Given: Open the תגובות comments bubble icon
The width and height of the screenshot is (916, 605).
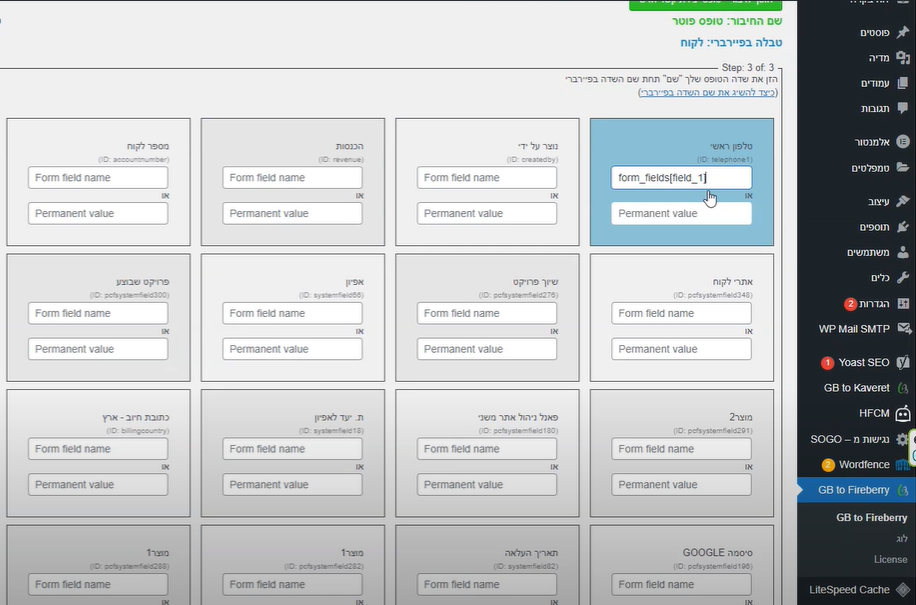Looking at the screenshot, I should click(903, 108).
